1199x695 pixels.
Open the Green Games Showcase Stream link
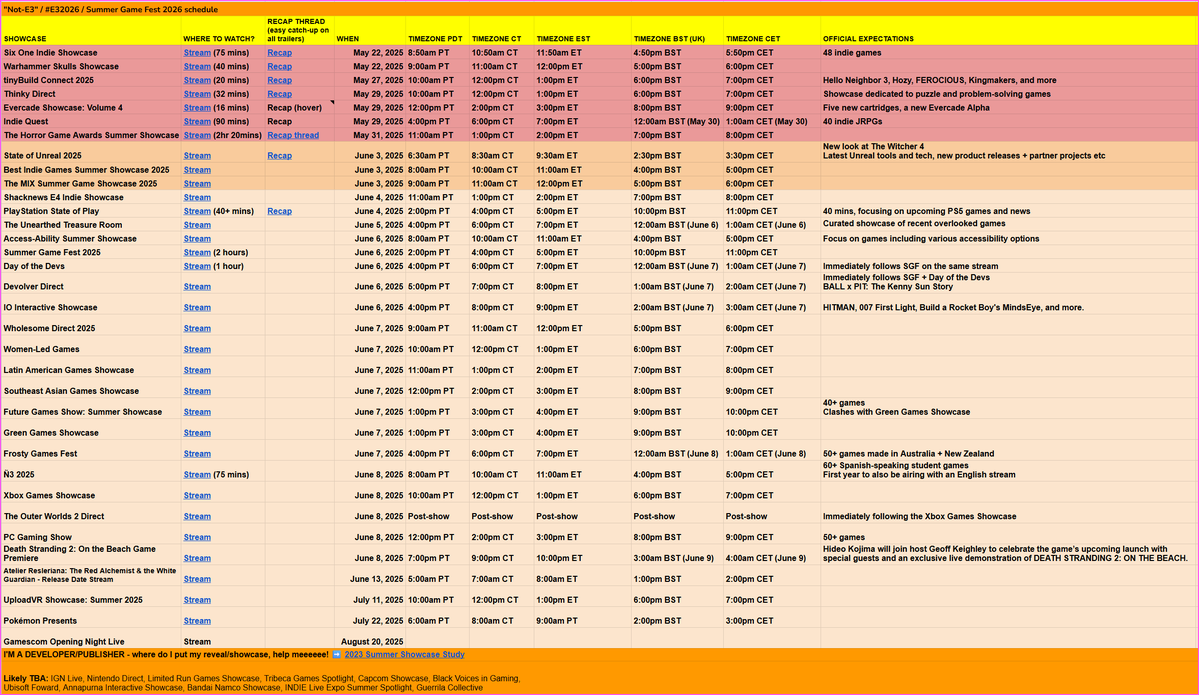click(197, 433)
